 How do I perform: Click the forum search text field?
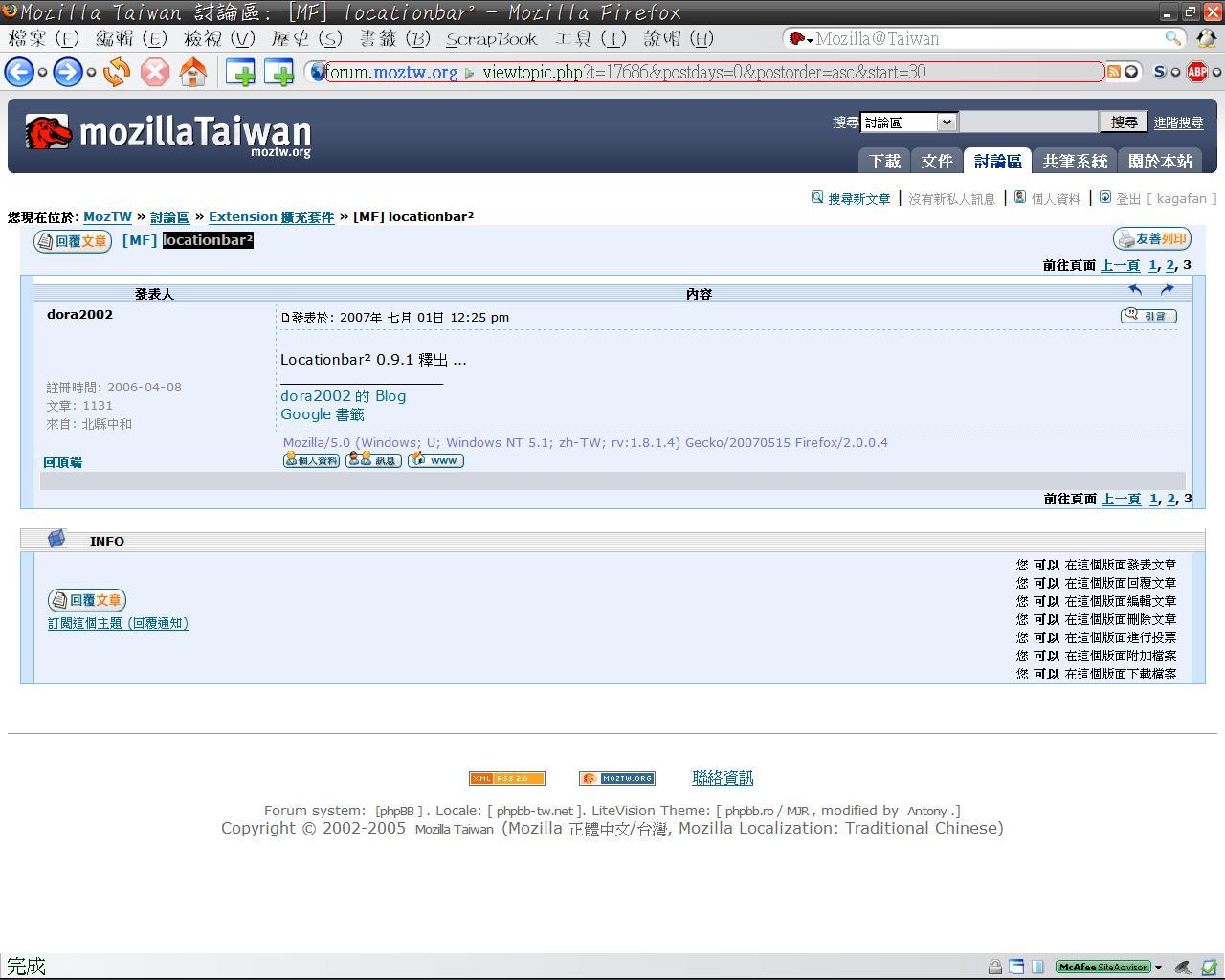(x=1028, y=122)
